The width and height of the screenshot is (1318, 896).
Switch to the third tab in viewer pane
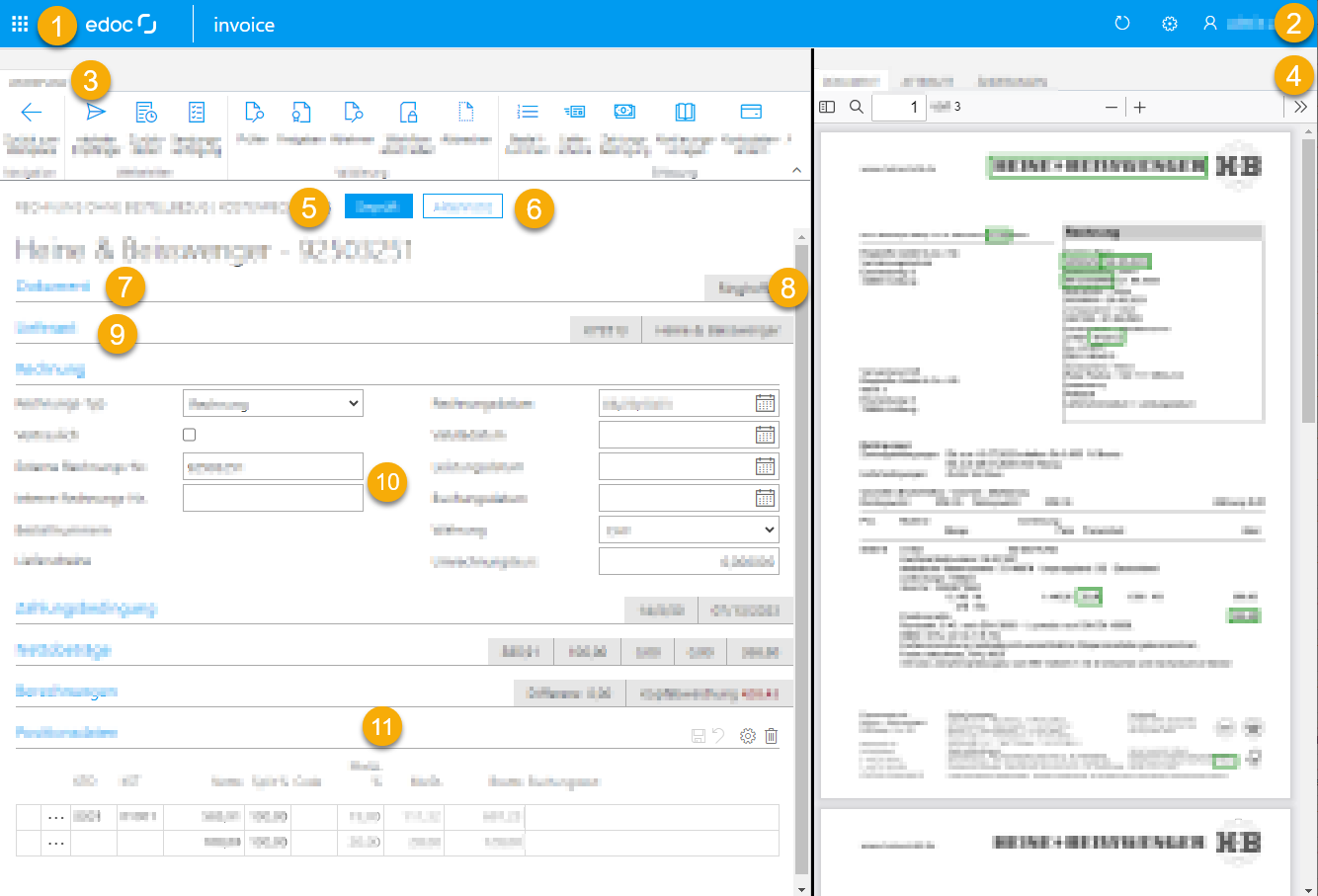pyautogui.click(x=1012, y=81)
